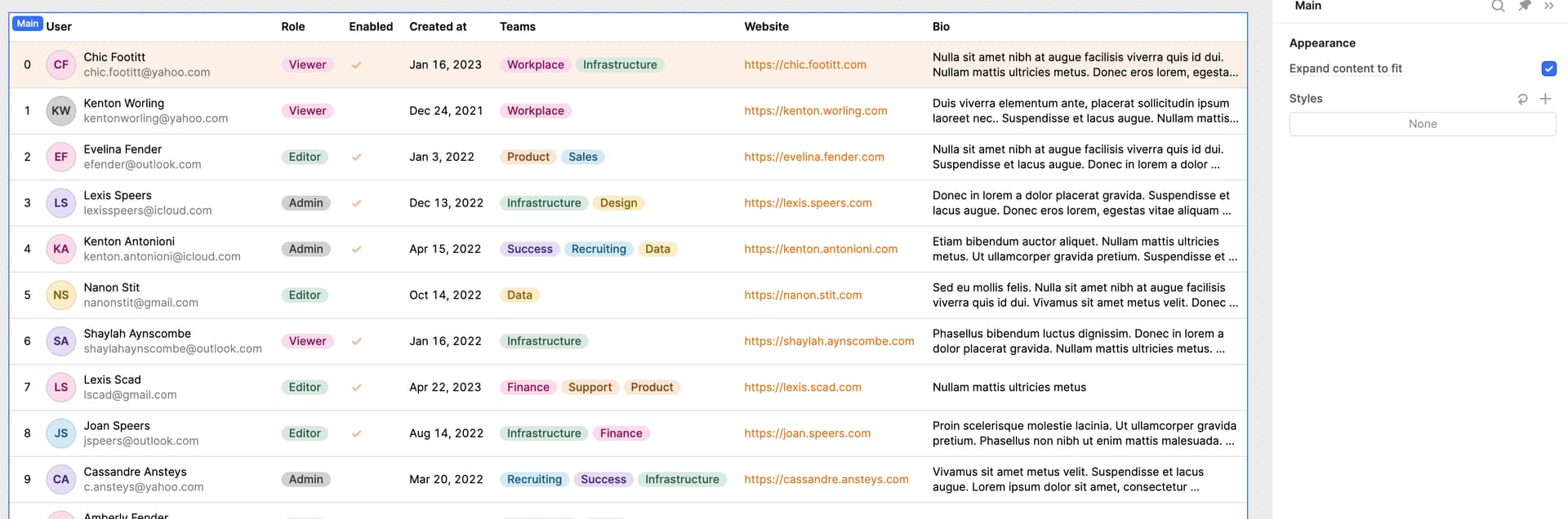Click Viewer role tag for Chic Footitt
Screen dimensions: 1568x519
pos(307,64)
